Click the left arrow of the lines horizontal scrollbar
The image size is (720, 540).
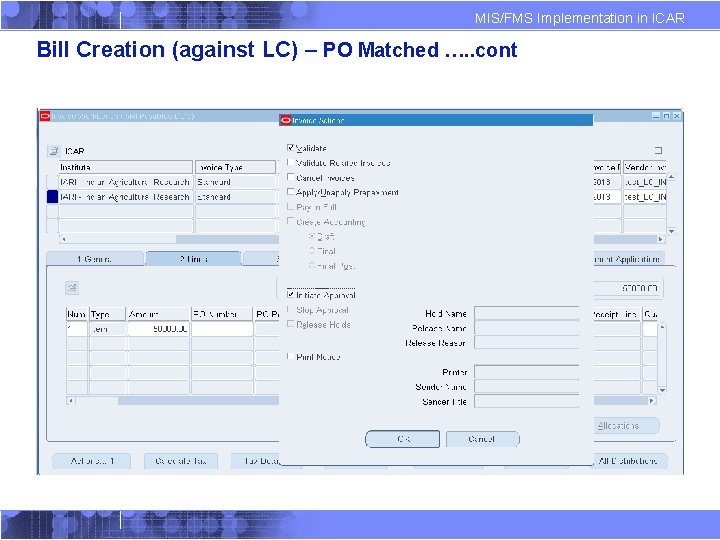click(x=71, y=400)
